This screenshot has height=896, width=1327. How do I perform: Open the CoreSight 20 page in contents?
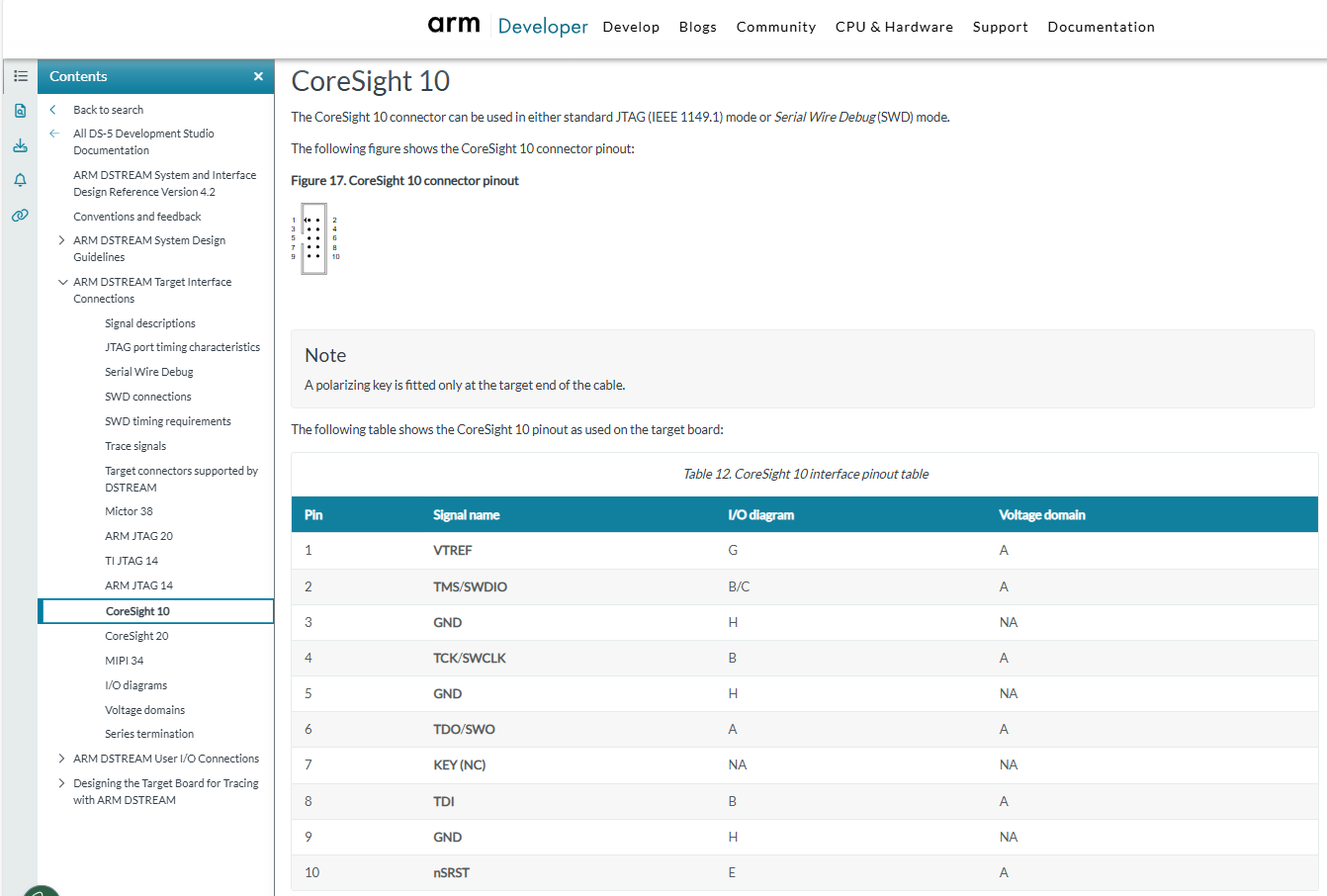(x=136, y=636)
